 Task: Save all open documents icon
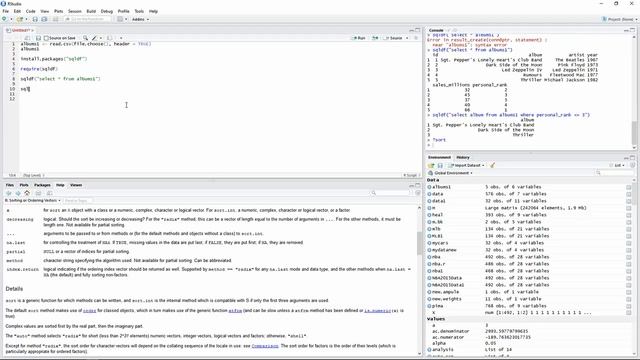(x=44, y=19)
